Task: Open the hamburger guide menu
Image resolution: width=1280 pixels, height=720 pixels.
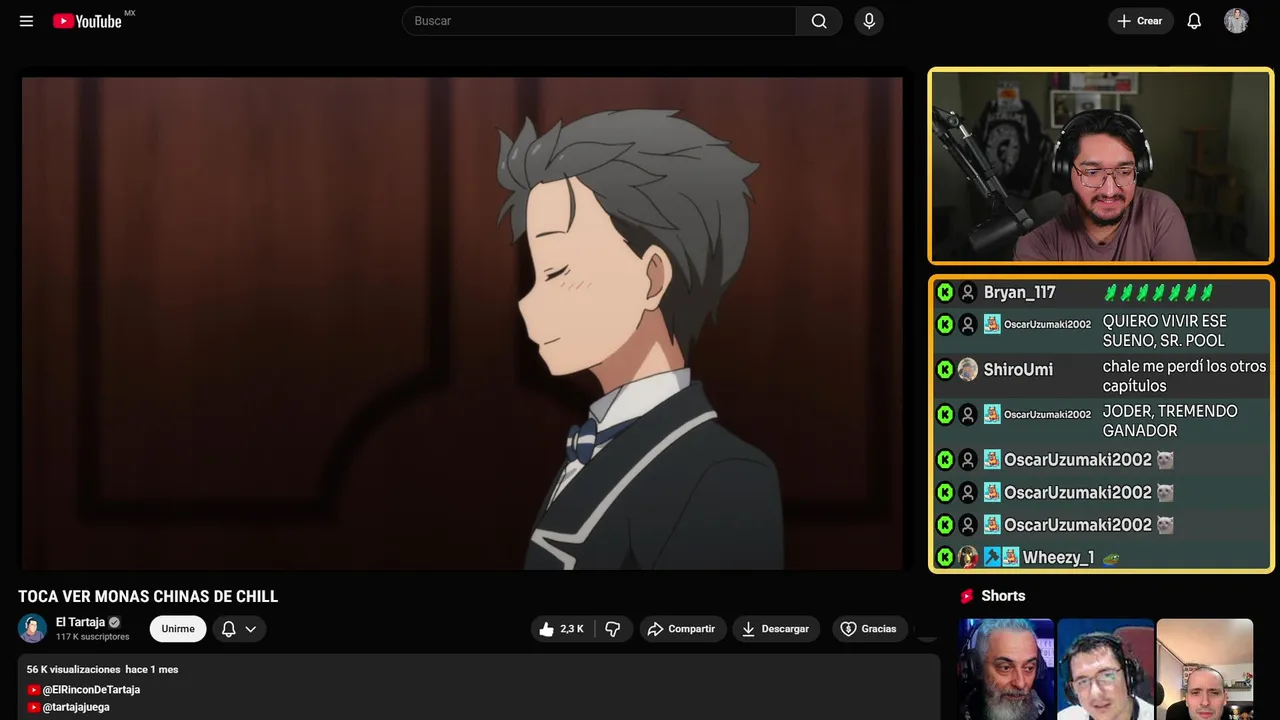Action: tap(26, 21)
